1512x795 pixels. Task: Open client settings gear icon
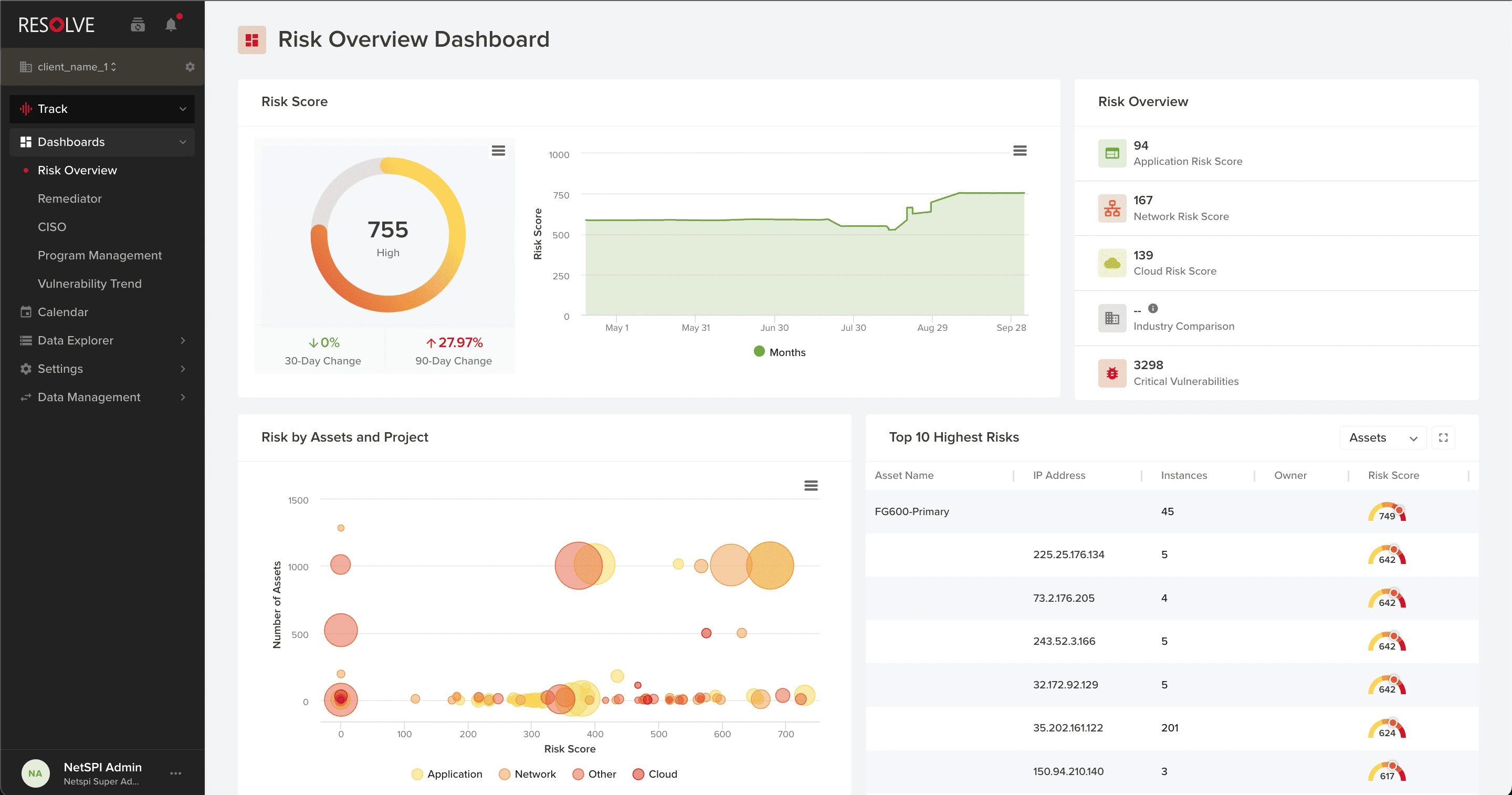tap(190, 67)
